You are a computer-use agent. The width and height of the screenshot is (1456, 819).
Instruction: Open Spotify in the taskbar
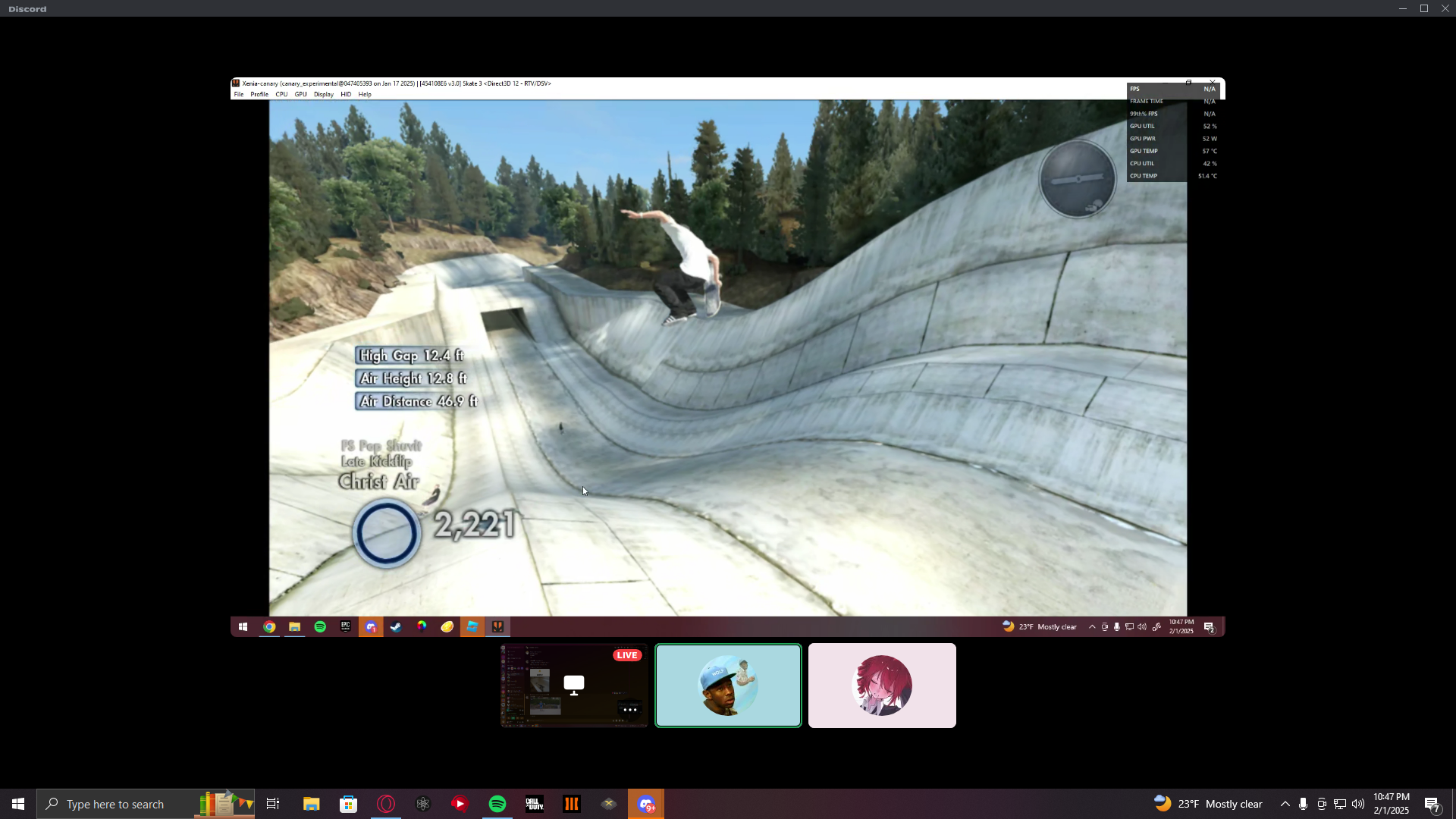[497, 804]
